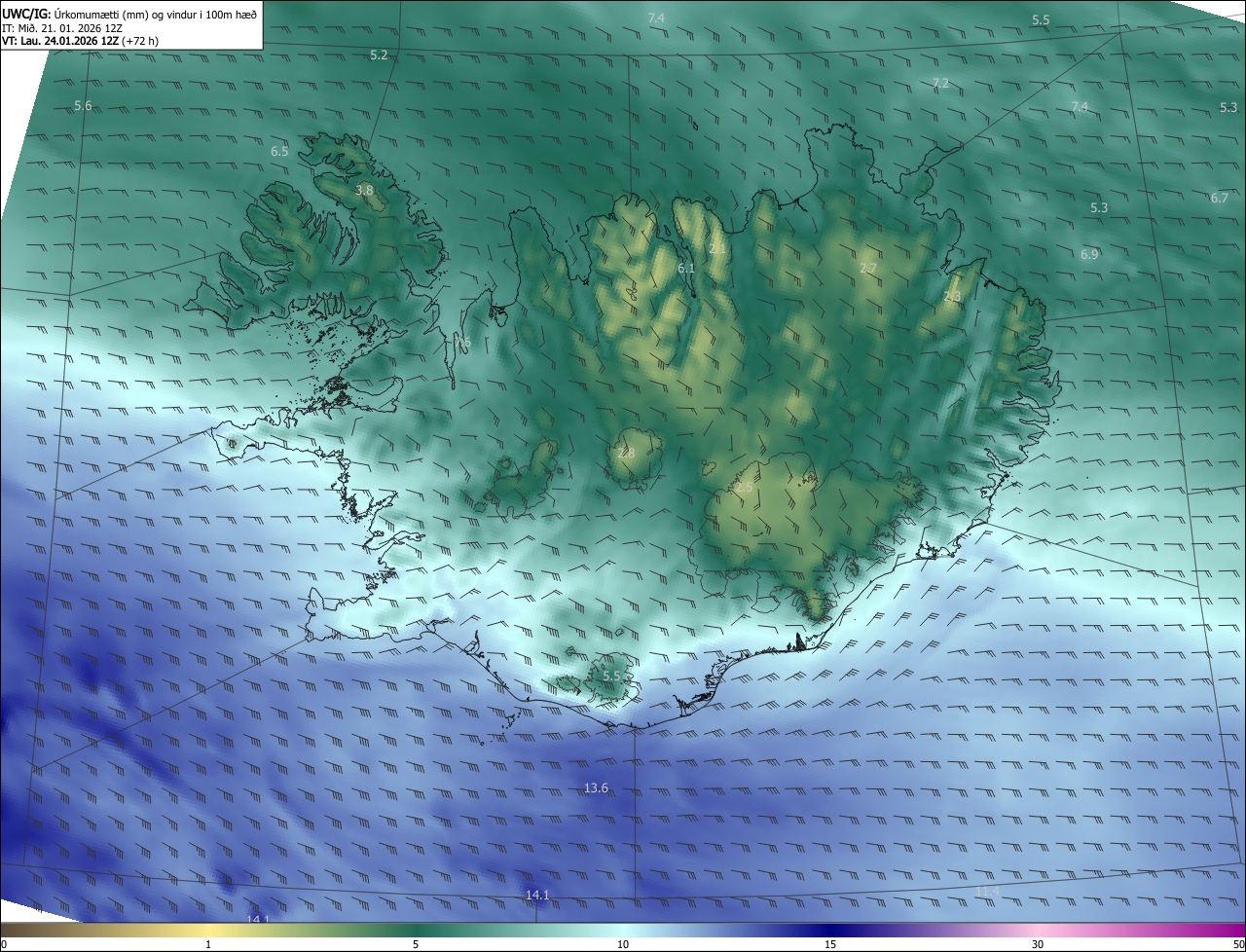Select the 6.5 value off the Westfjords

(x=279, y=152)
